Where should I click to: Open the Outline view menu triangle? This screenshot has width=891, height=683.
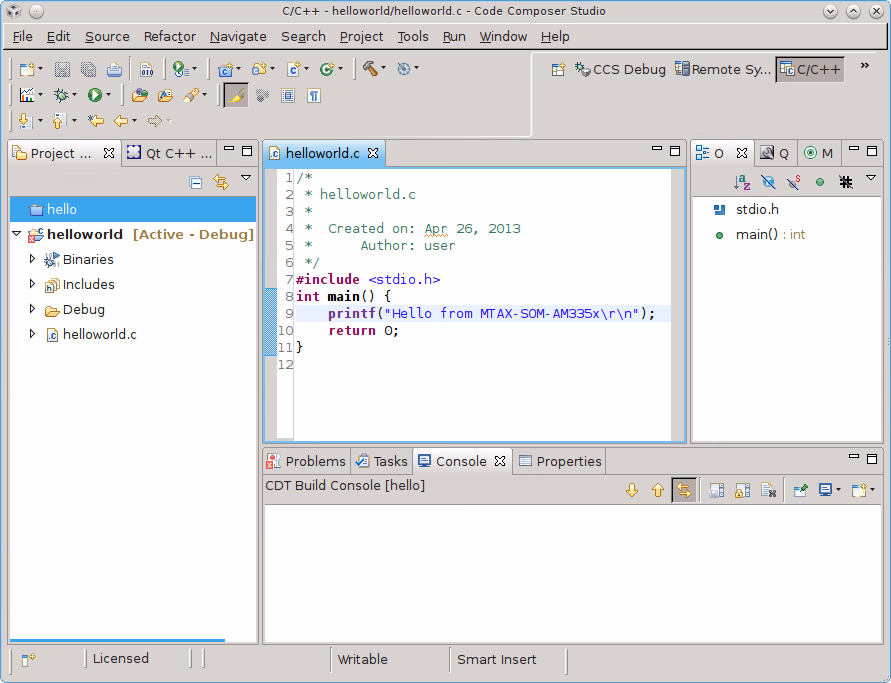click(871, 178)
